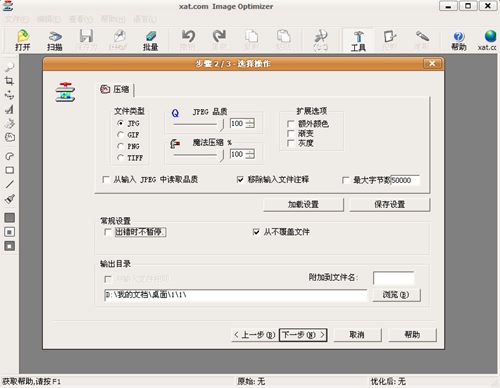Viewport: 500px width, 388px height.
Task: Click 魔法压缩 % spinner arrows
Action: click(250, 154)
